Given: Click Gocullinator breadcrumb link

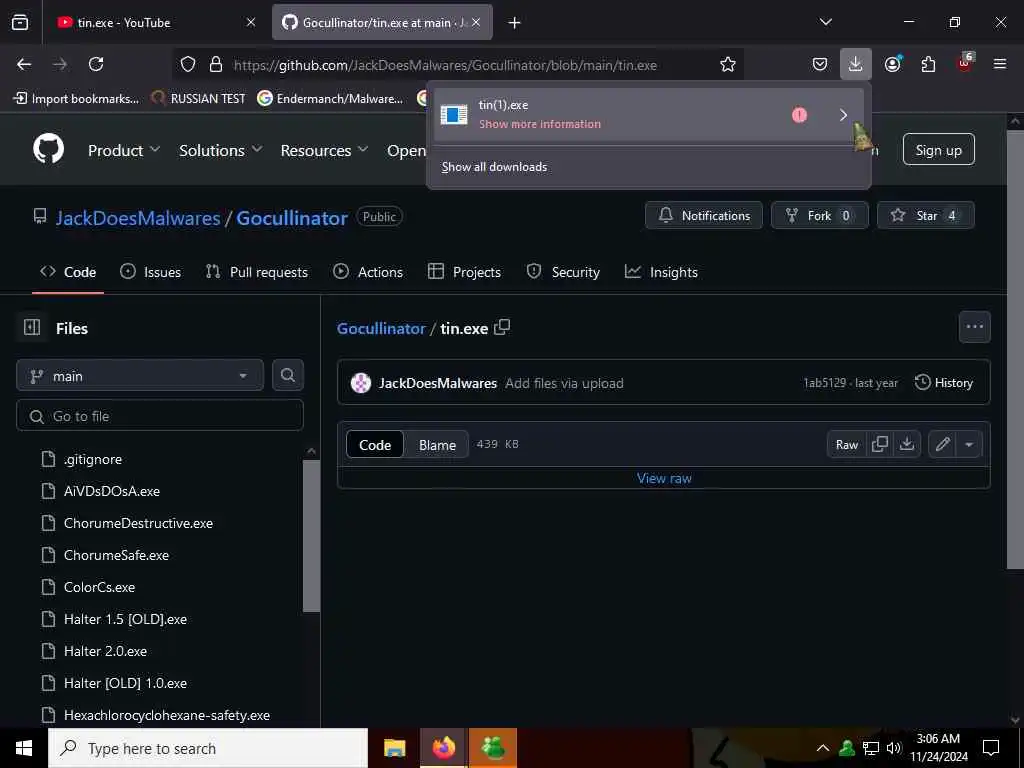Looking at the screenshot, I should pos(381,328).
